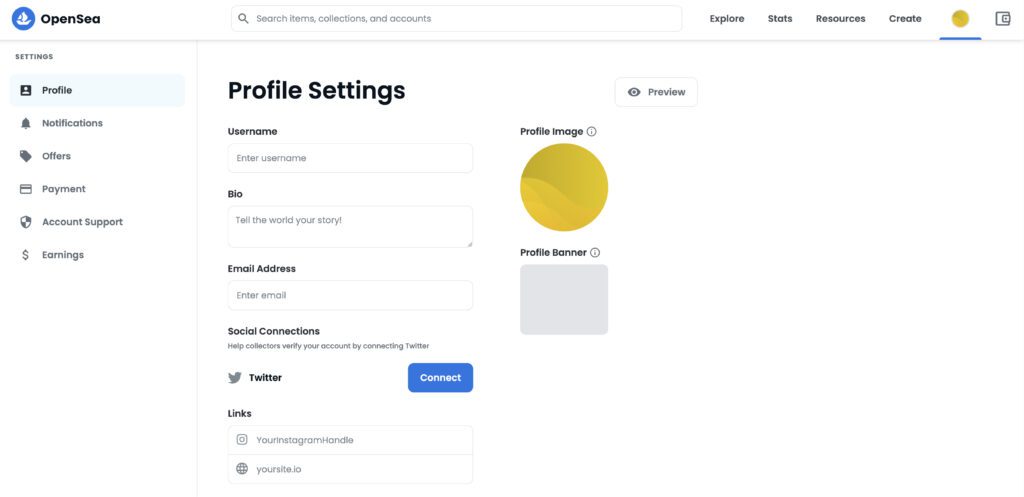This screenshot has height=497, width=1024.
Task: Click the search magnifier icon
Action: click(243, 19)
